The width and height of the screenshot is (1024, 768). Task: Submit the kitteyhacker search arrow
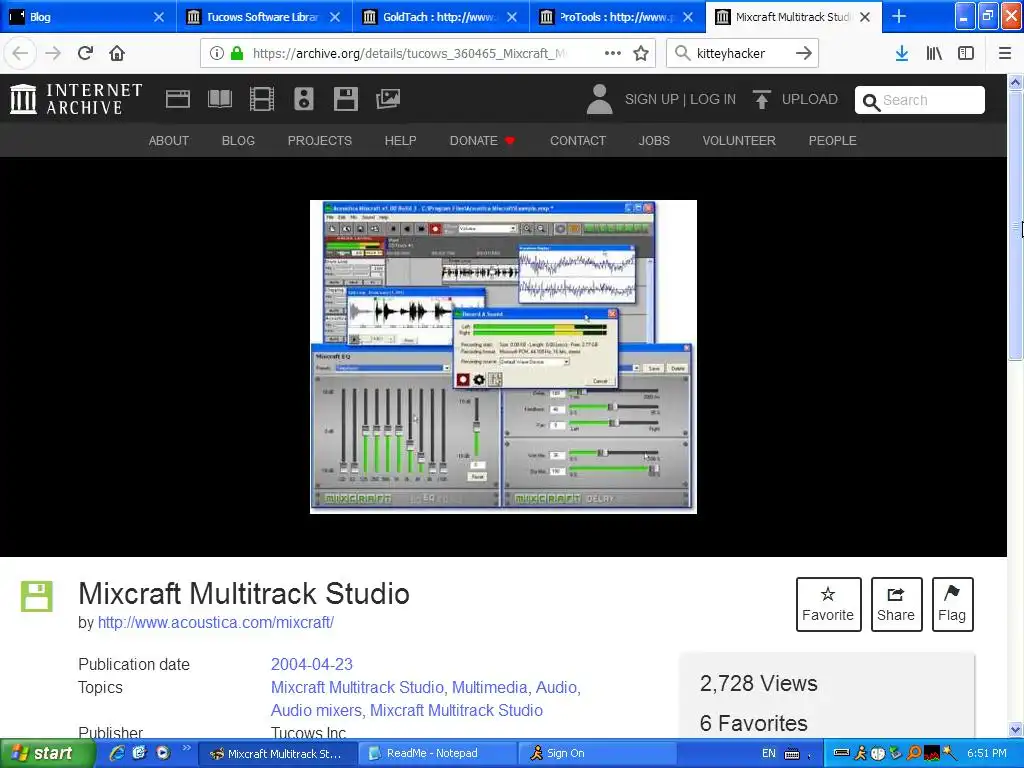(x=804, y=53)
